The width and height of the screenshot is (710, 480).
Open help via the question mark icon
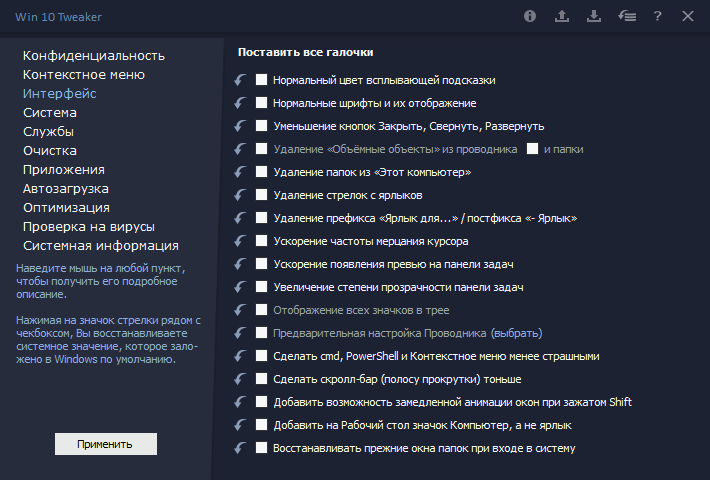[657, 16]
